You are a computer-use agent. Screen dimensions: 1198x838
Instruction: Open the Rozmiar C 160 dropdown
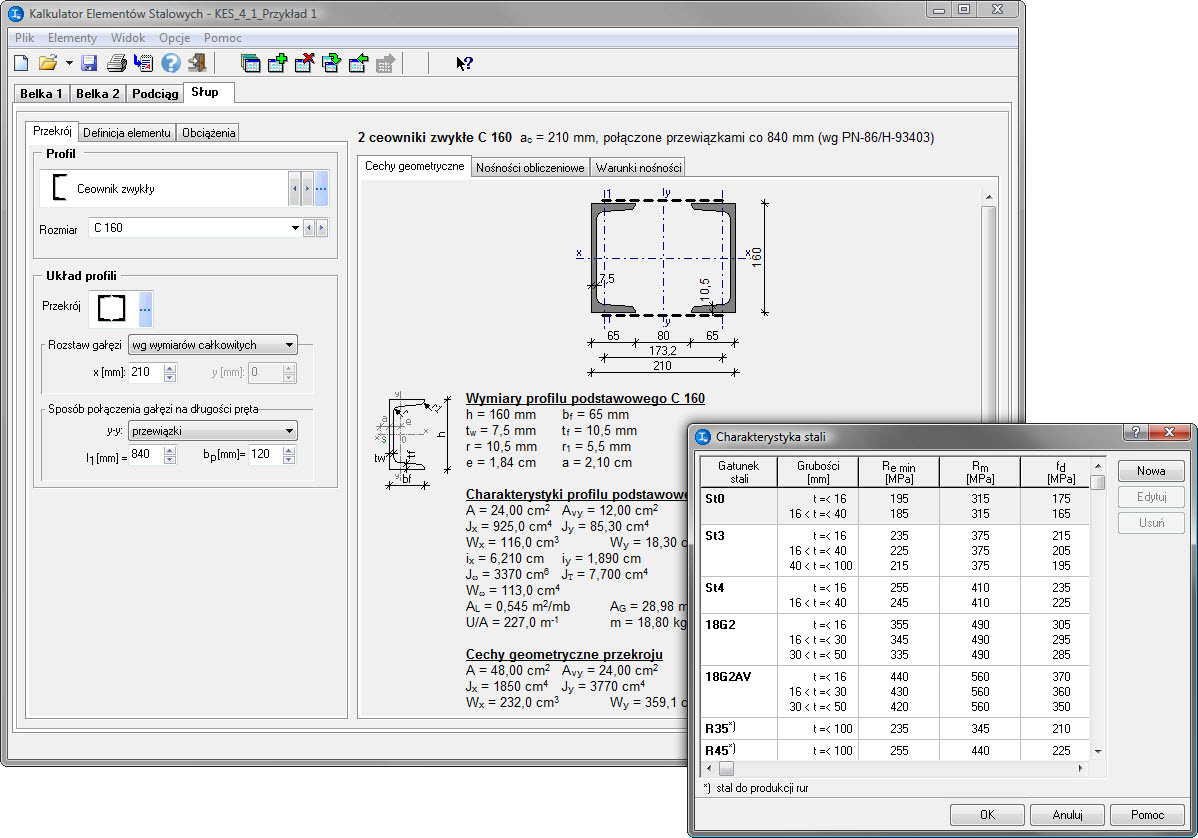[295, 228]
